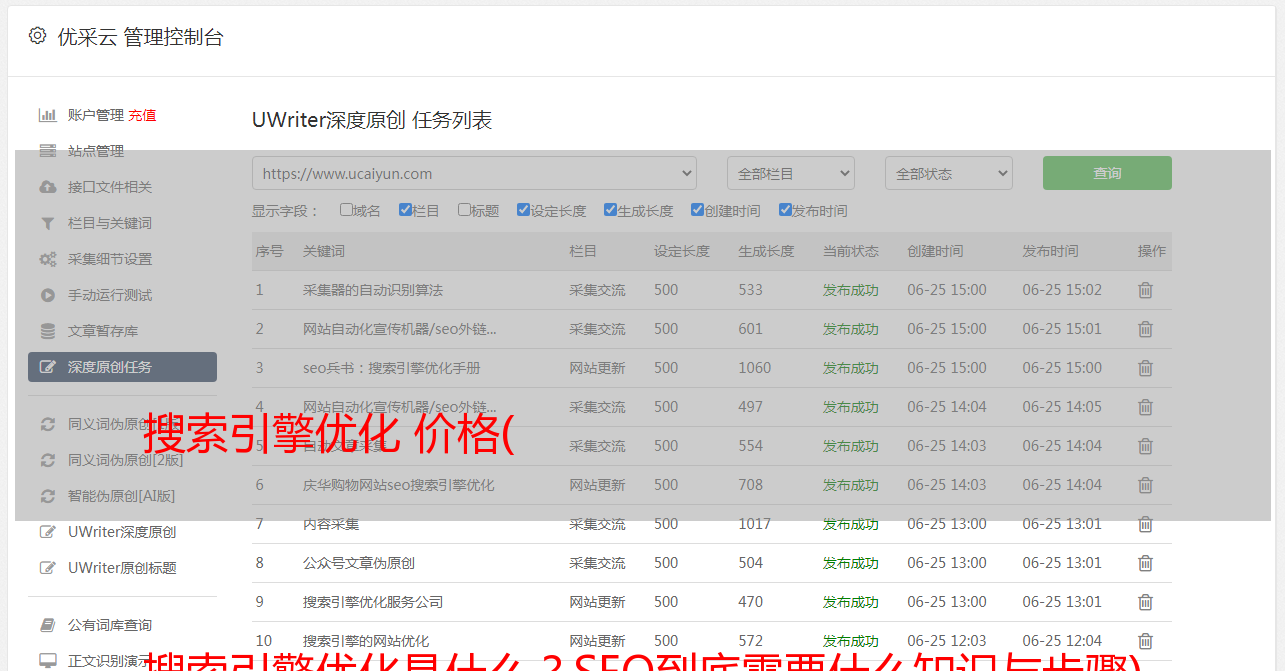Uncheck the 栏目 display field checkbox
Screen dimensions: 1285x671
405,210
